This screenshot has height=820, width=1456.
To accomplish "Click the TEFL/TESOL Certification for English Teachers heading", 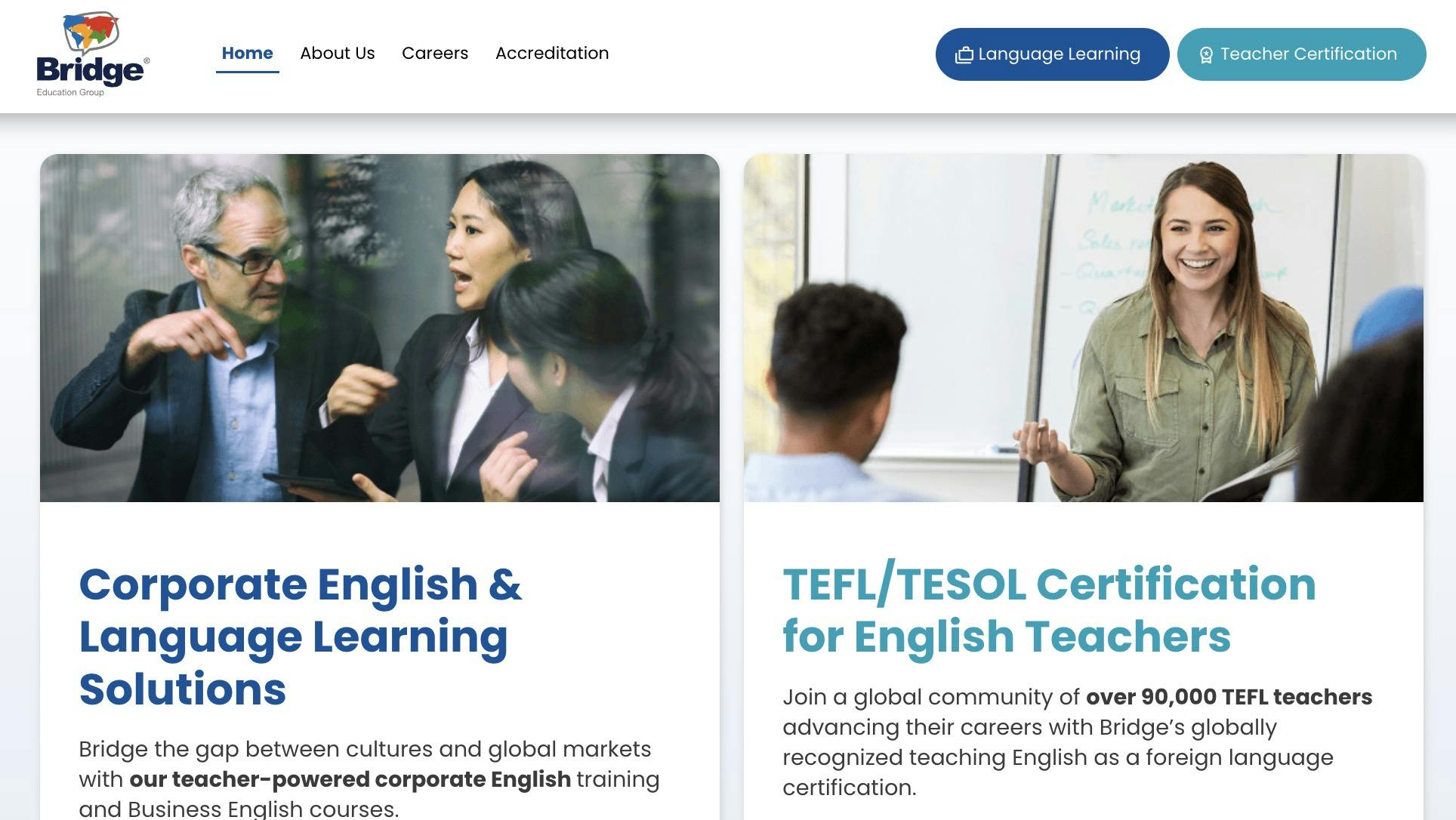I will pos(1049,609).
